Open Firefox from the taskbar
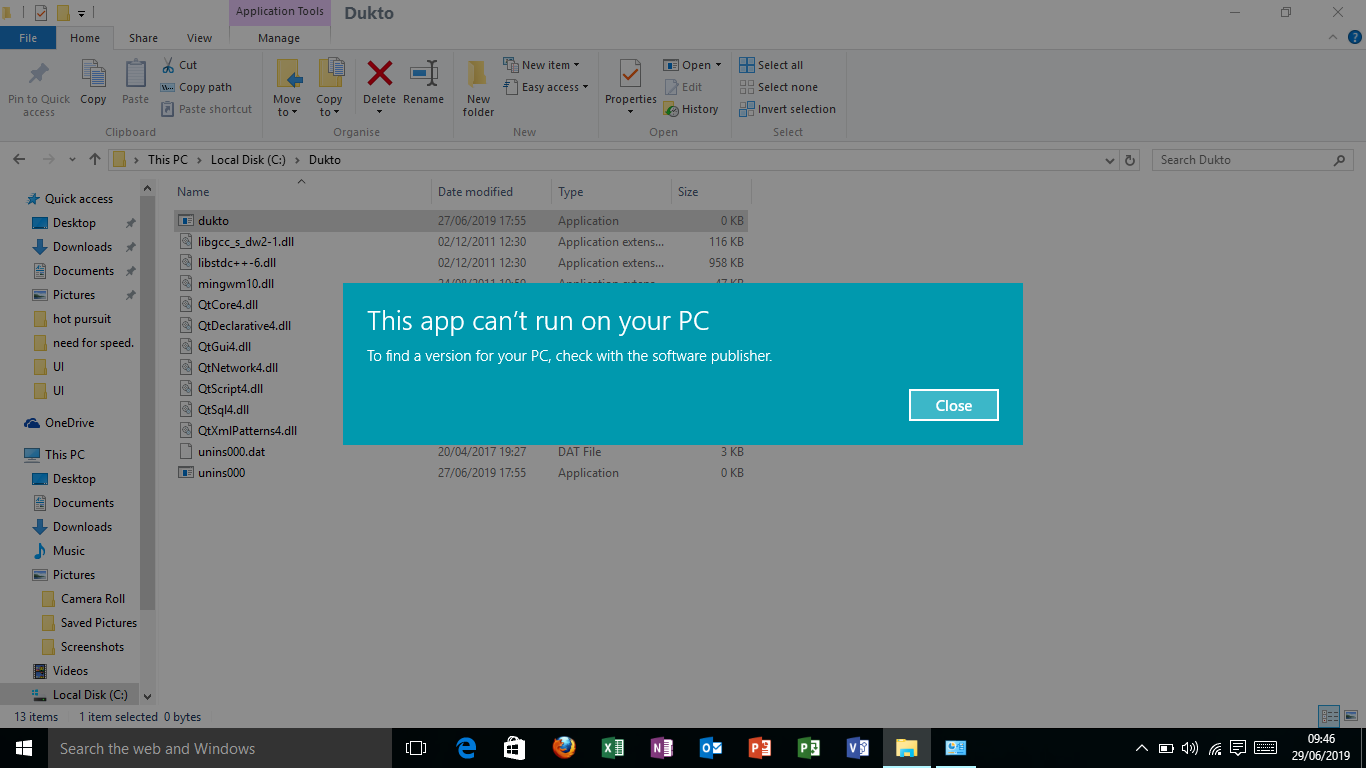This screenshot has width=1366, height=768. pyautogui.click(x=564, y=748)
